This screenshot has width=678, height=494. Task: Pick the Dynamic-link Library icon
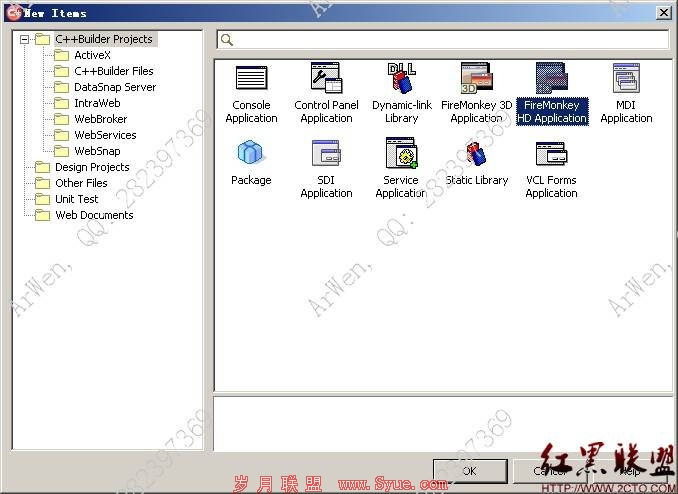pyautogui.click(x=402, y=78)
